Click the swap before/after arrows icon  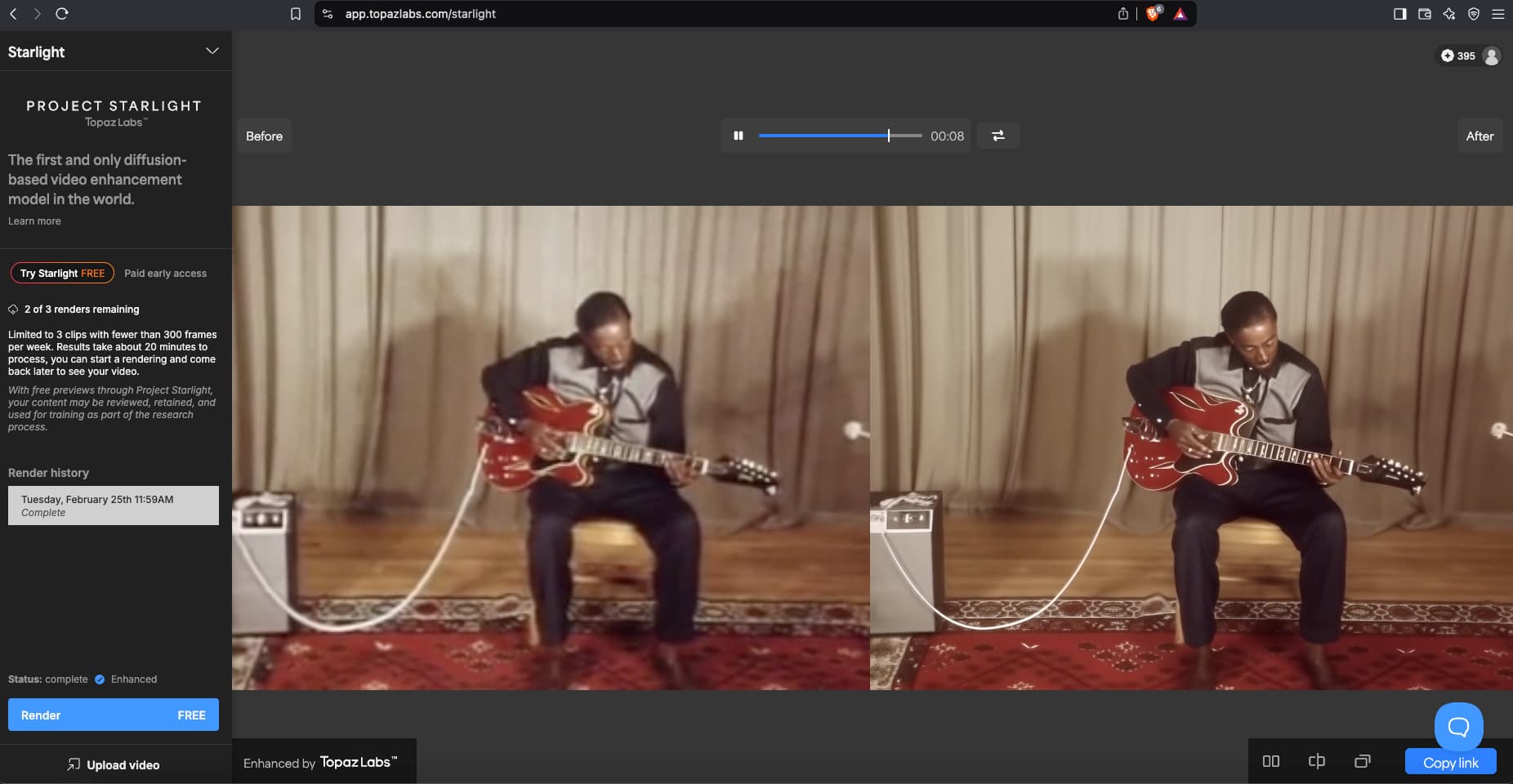(998, 136)
